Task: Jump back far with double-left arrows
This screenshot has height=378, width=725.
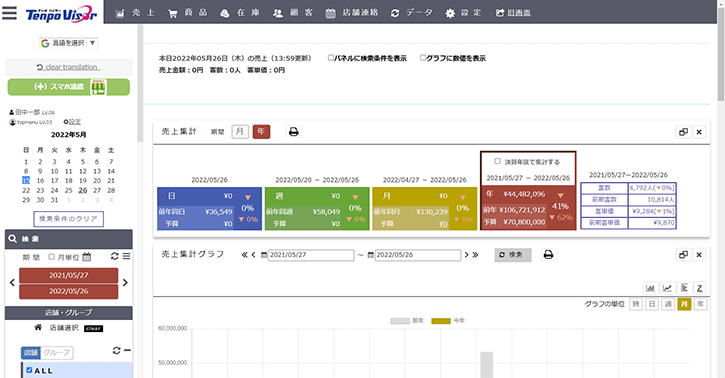Action: coord(245,255)
